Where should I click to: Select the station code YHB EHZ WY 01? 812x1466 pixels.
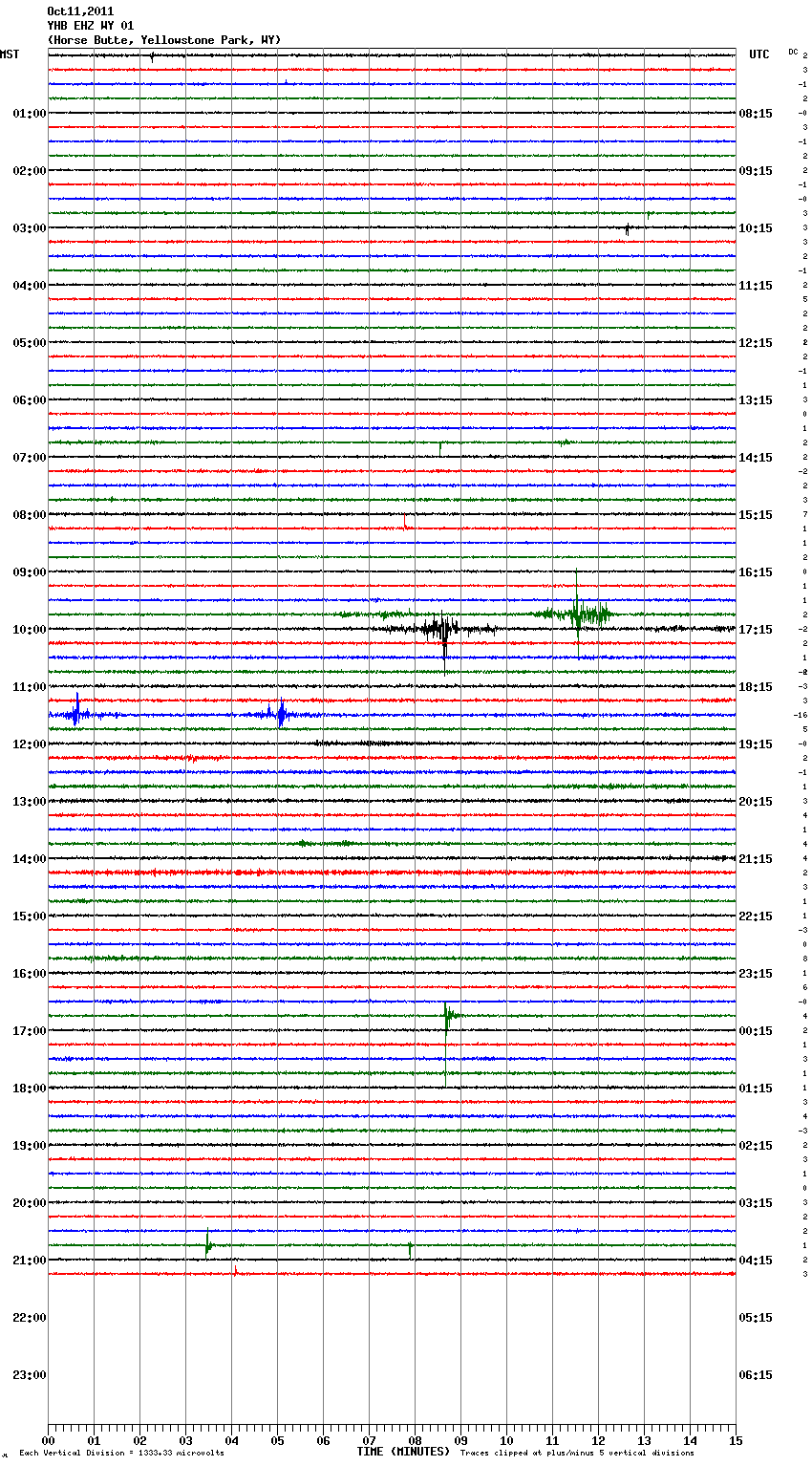click(91, 26)
